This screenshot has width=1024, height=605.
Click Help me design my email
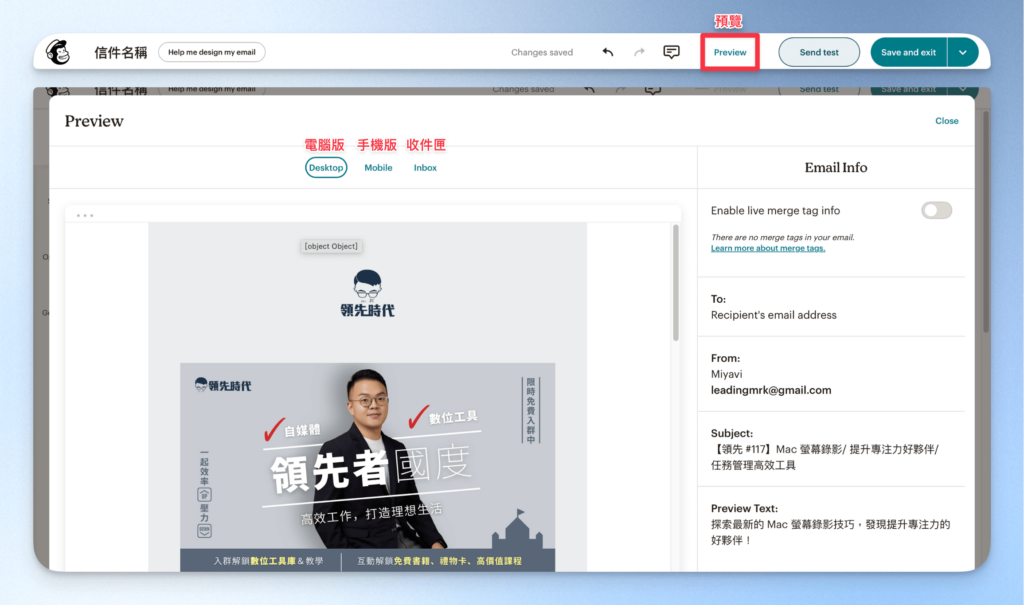pos(212,52)
